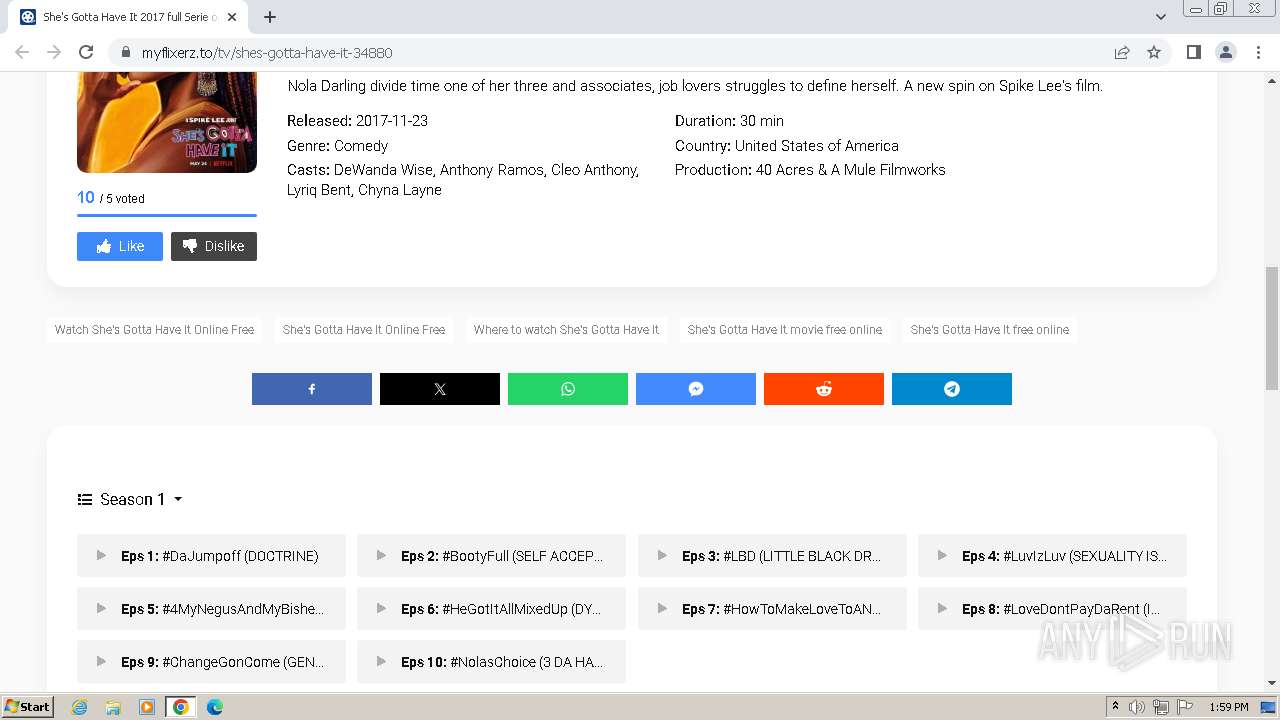
Task: Click the volume tray icon
Action: coord(1137,707)
